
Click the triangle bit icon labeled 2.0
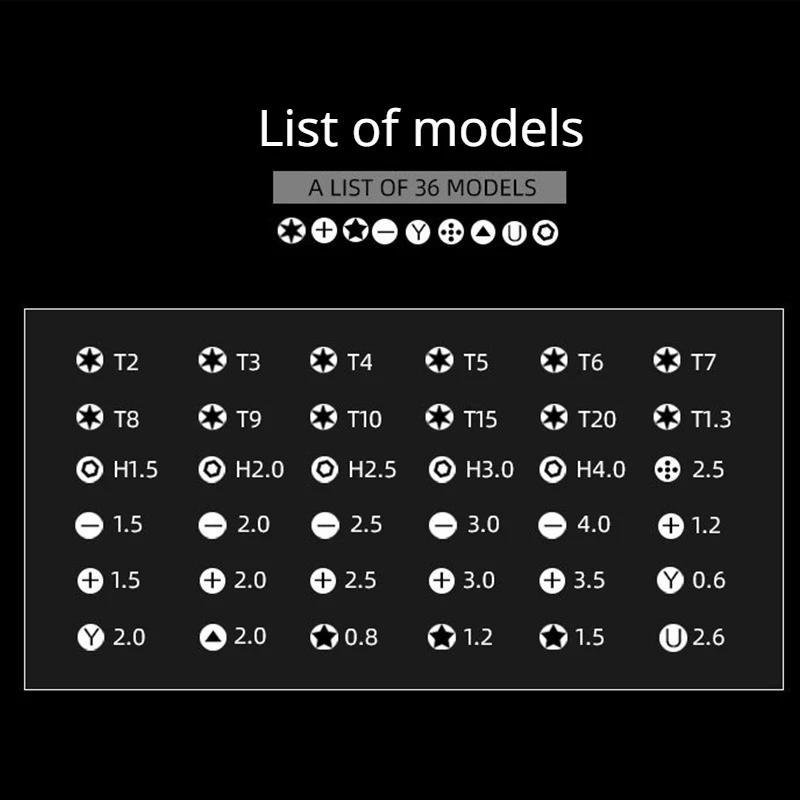212,637
